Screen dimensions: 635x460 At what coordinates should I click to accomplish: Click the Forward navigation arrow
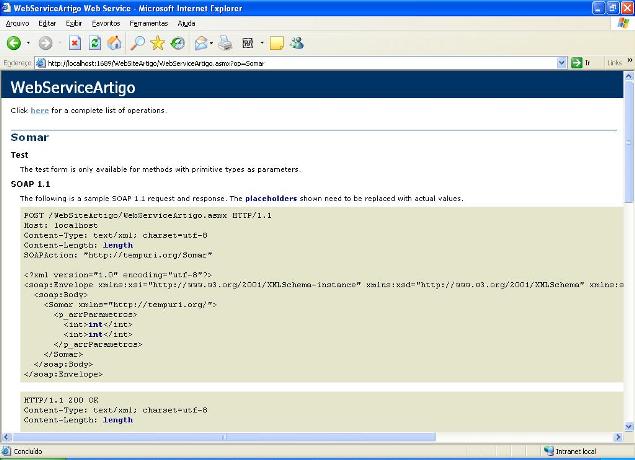point(46,43)
